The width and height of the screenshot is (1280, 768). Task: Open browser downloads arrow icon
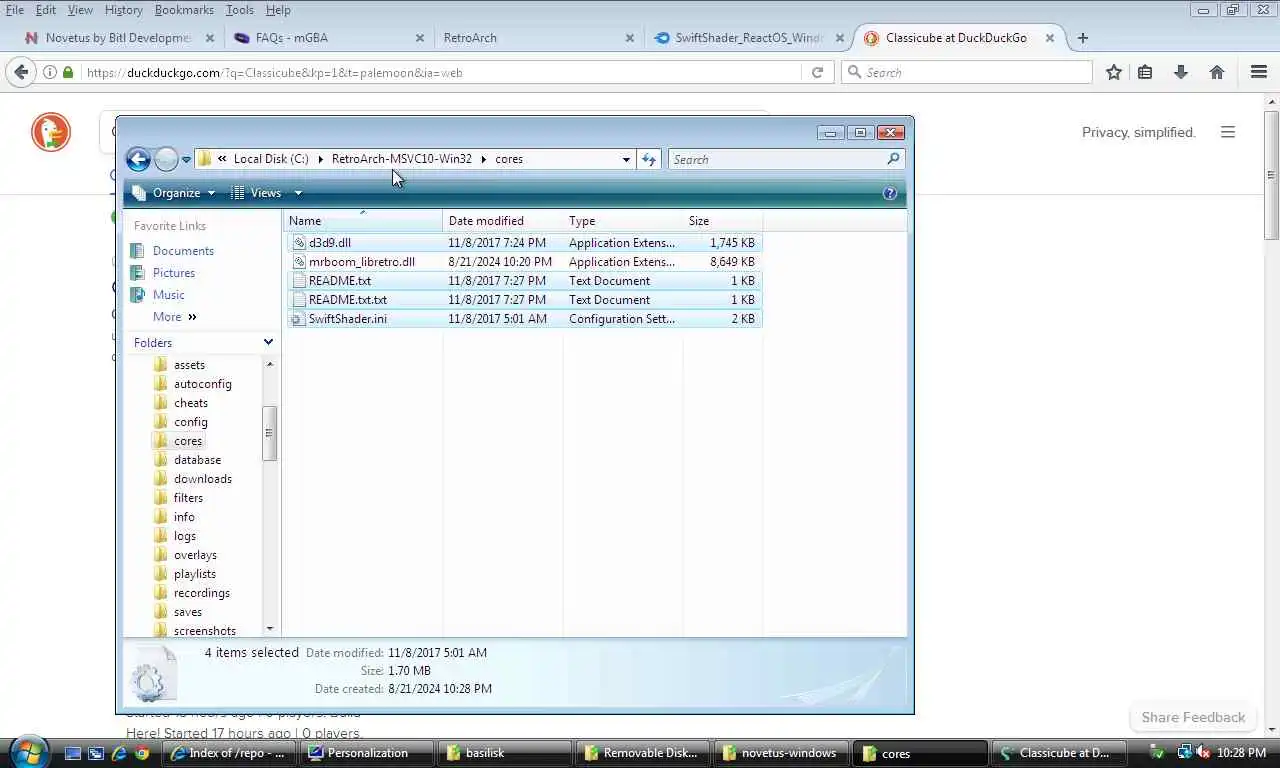click(1181, 72)
